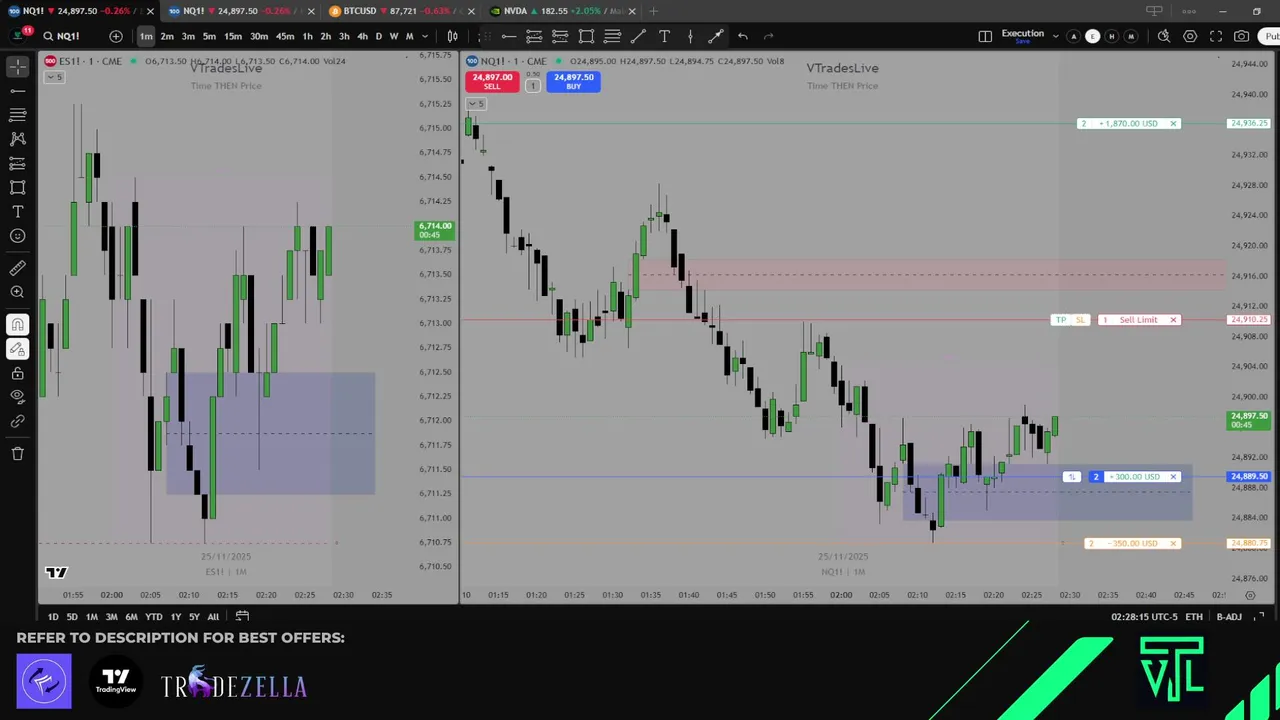Expand the Execution layout dropdown
Image resolution: width=1280 pixels, height=720 pixels.
[1055, 36]
